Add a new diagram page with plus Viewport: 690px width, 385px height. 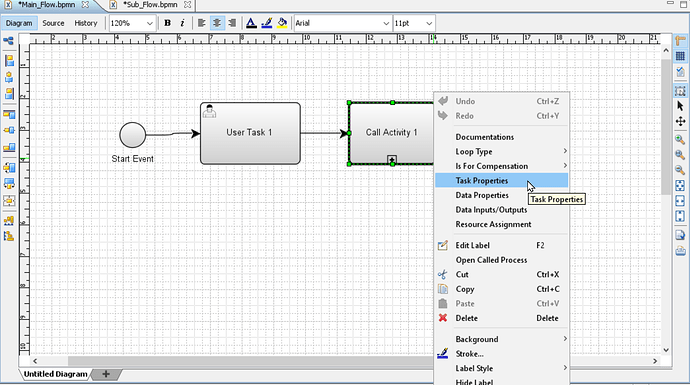pos(106,374)
